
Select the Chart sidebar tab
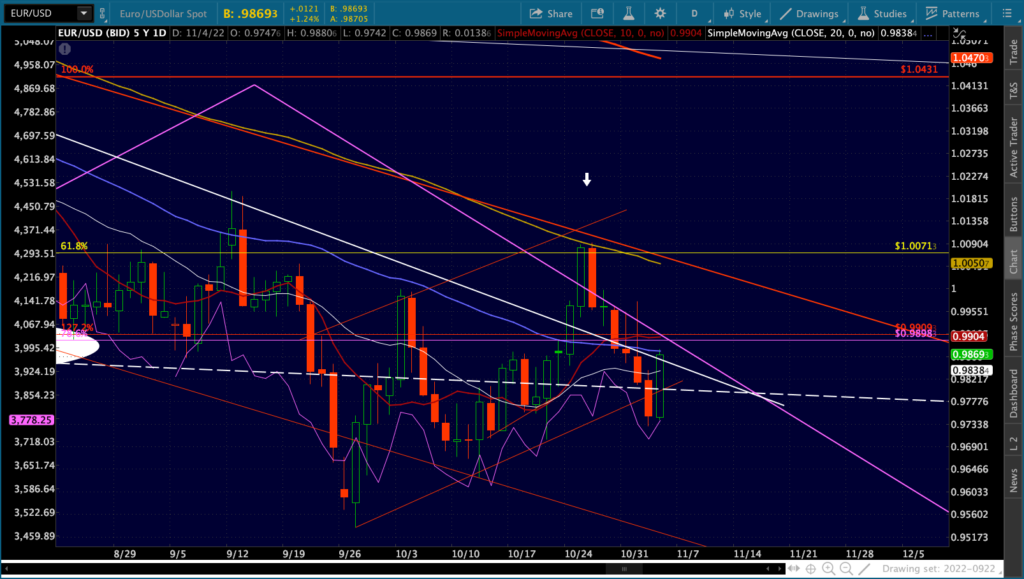coord(1014,261)
